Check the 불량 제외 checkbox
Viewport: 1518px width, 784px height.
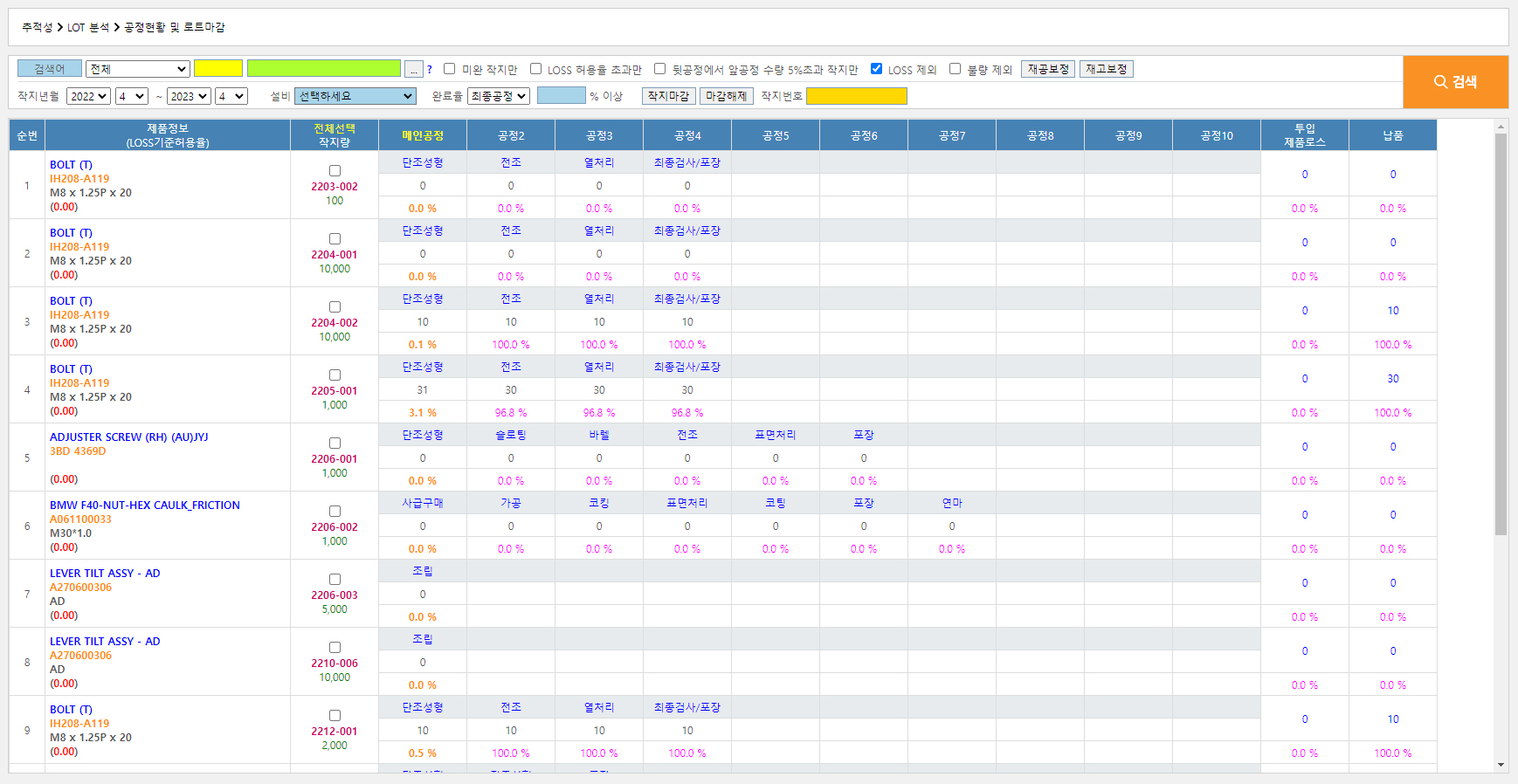pos(955,69)
